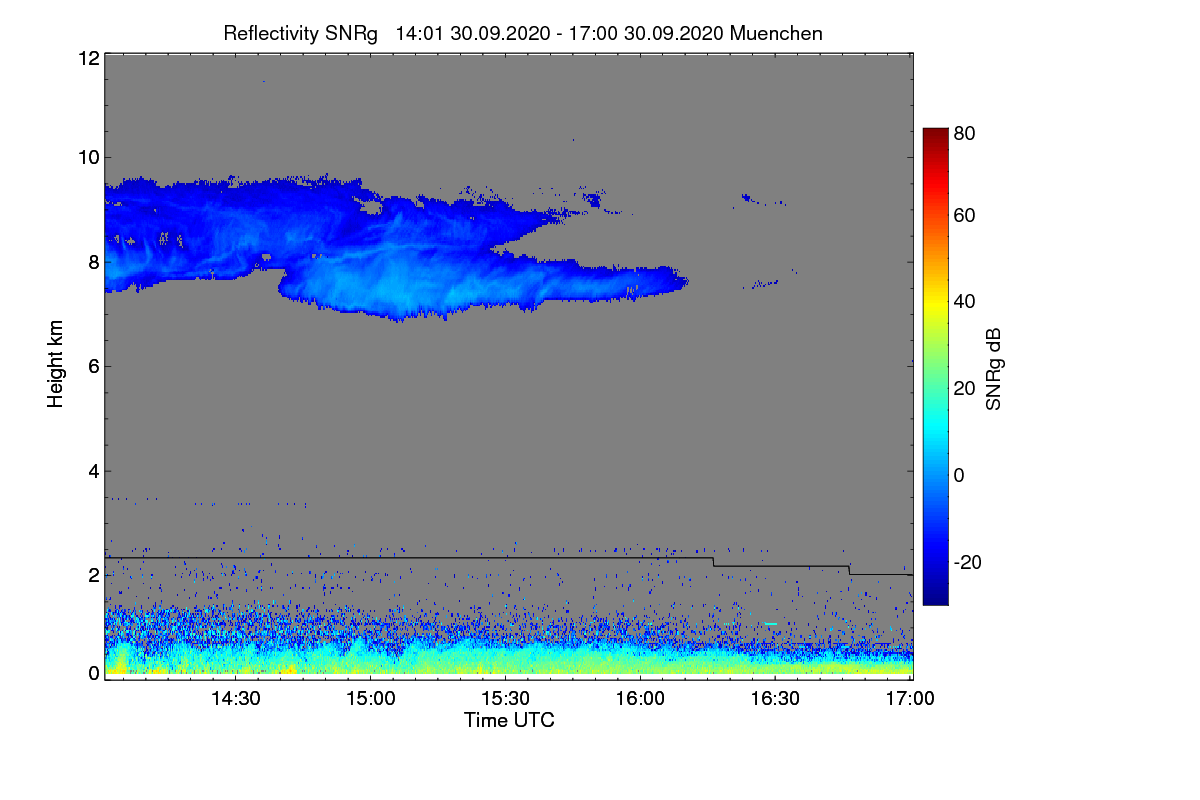Click the colorbar tick label '40'

click(965, 302)
